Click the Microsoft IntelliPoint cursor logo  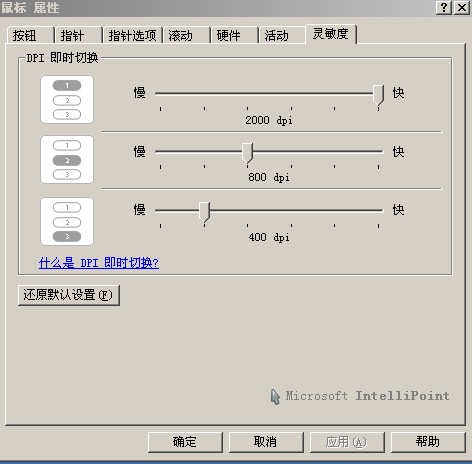coord(275,397)
